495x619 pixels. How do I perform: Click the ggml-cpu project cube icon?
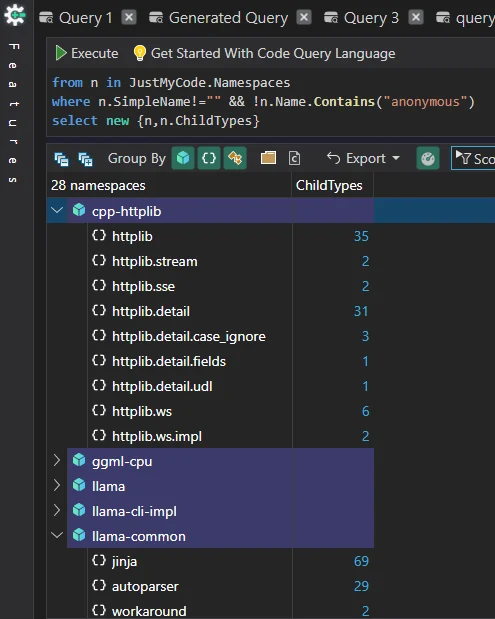coord(79,460)
